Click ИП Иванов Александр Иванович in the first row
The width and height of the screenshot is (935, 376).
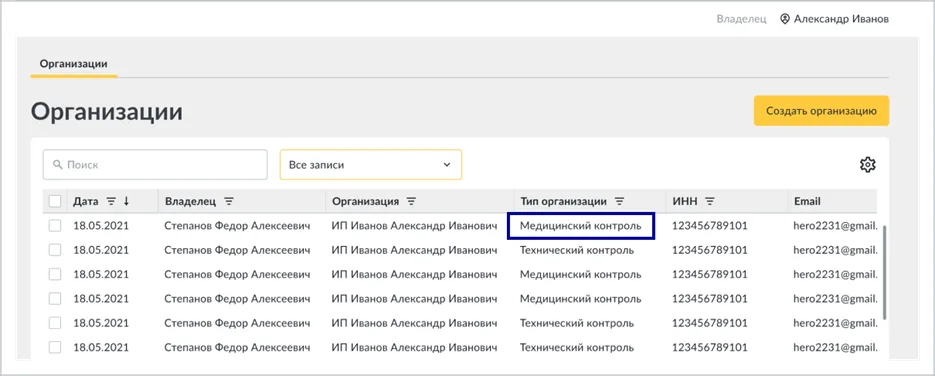tap(414, 226)
